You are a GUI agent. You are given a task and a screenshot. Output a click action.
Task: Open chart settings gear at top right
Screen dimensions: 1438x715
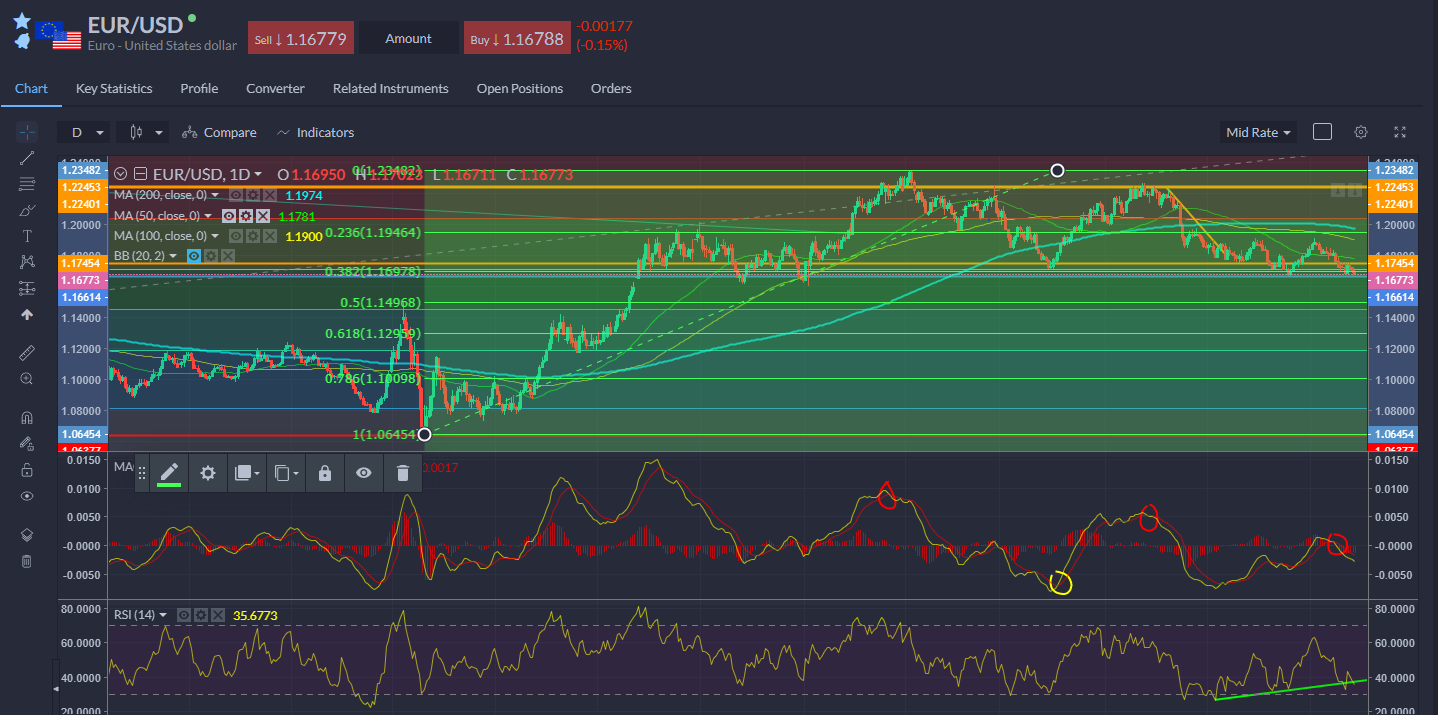point(1360,132)
